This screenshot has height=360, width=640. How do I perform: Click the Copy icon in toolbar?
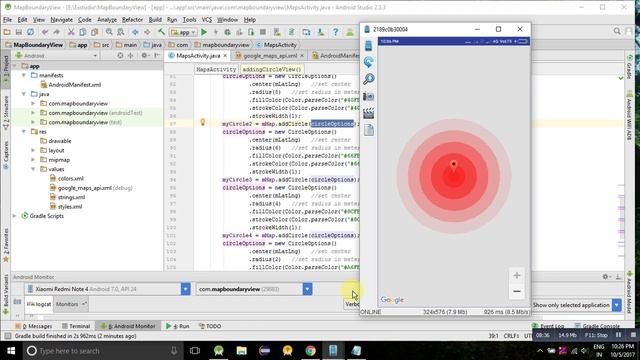(82, 32)
